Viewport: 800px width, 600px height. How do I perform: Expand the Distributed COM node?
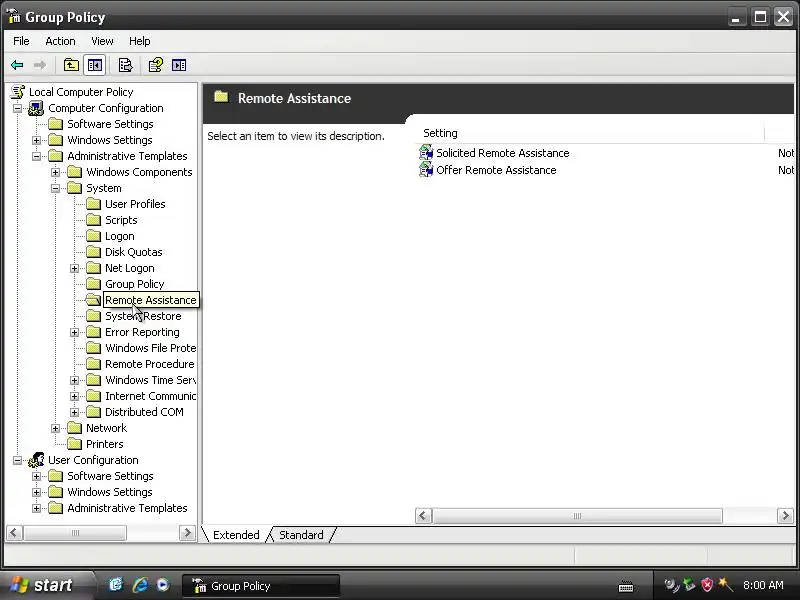74,412
